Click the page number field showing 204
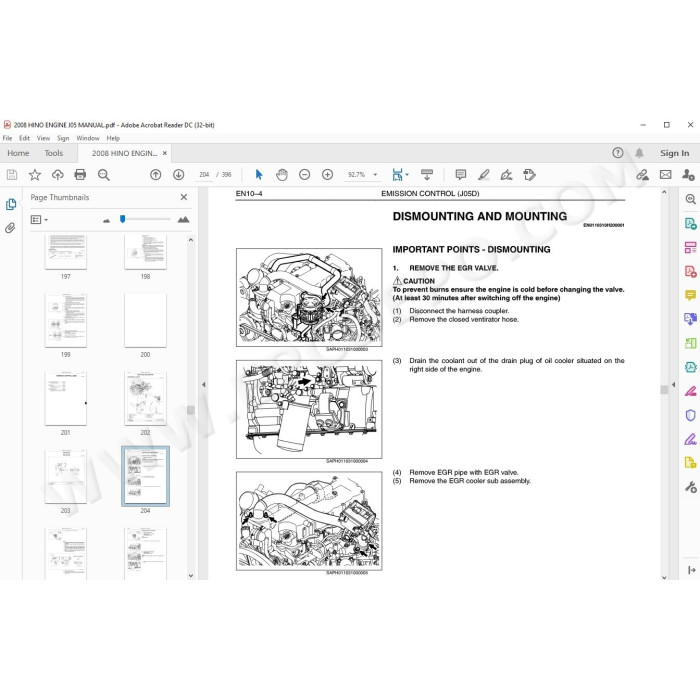Screen dimensions: 700x700 tap(204, 175)
